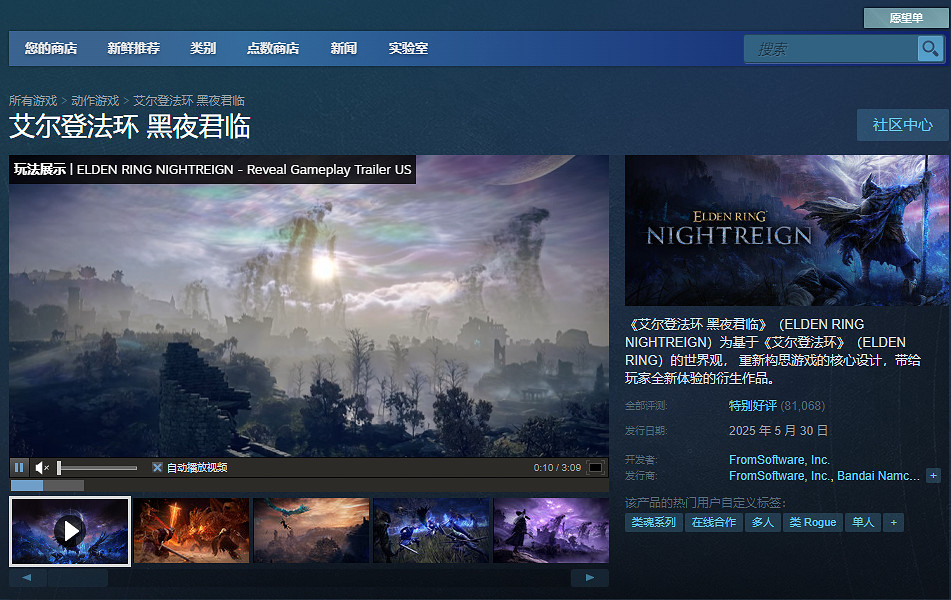Click the previous arrow below the thumbnails
This screenshot has width=951, height=600.
coord(26,577)
